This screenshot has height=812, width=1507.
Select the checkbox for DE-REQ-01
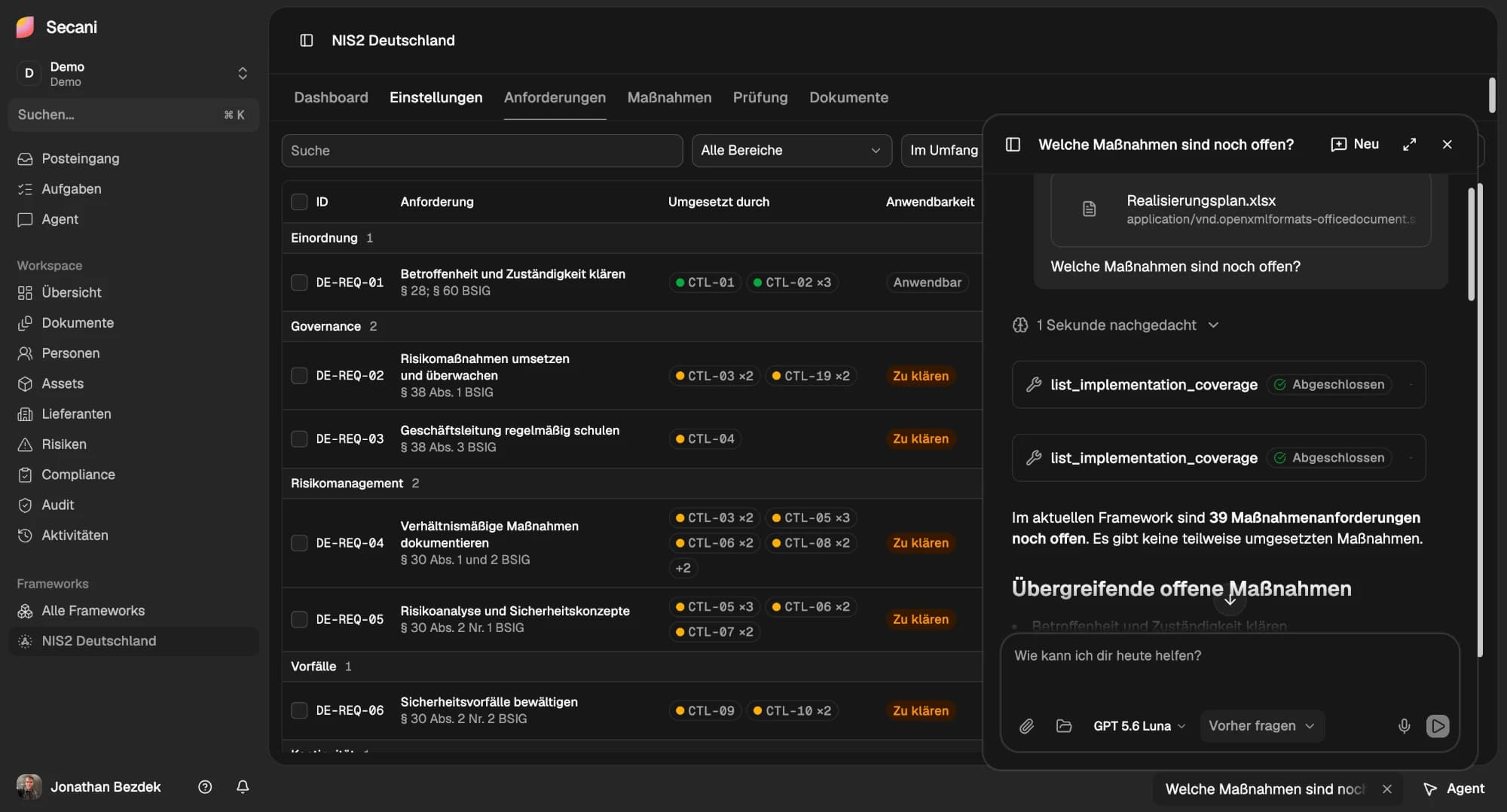(x=299, y=282)
